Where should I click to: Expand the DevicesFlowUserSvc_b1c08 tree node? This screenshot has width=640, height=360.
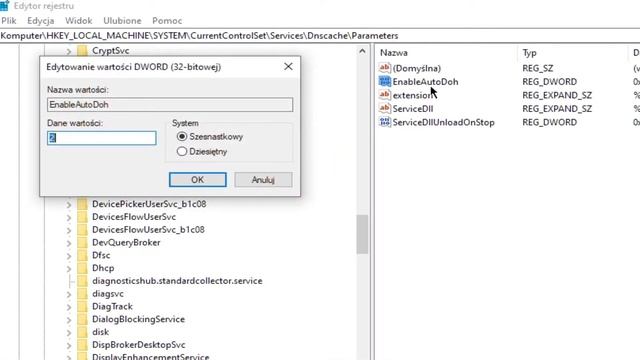(x=69, y=230)
